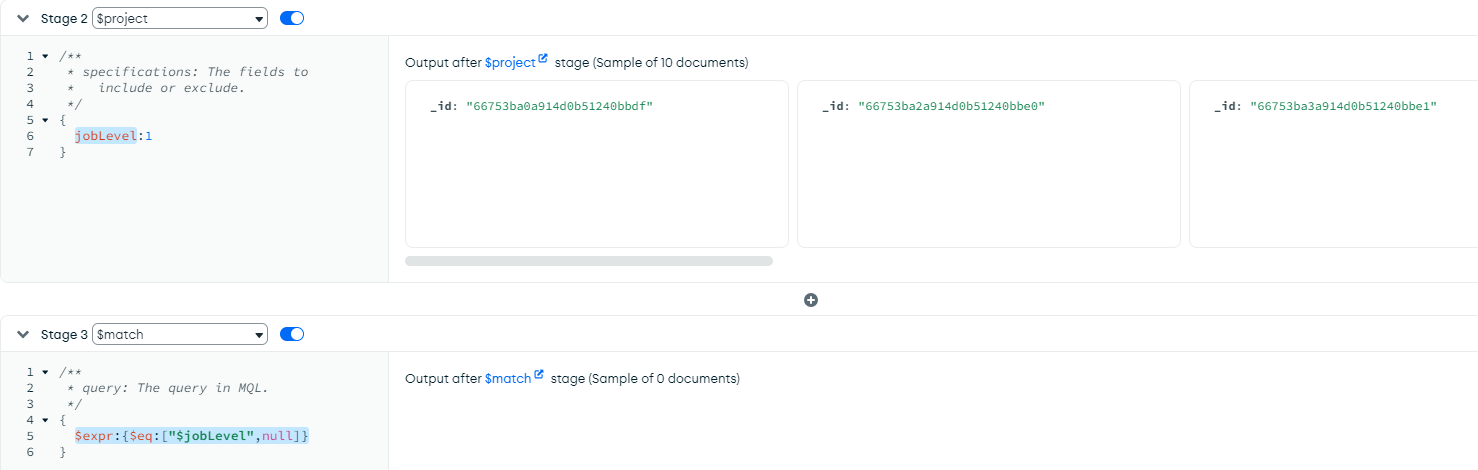
Task: Disable Stage 2 with its toggle switch
Action: tap(292, 18)
